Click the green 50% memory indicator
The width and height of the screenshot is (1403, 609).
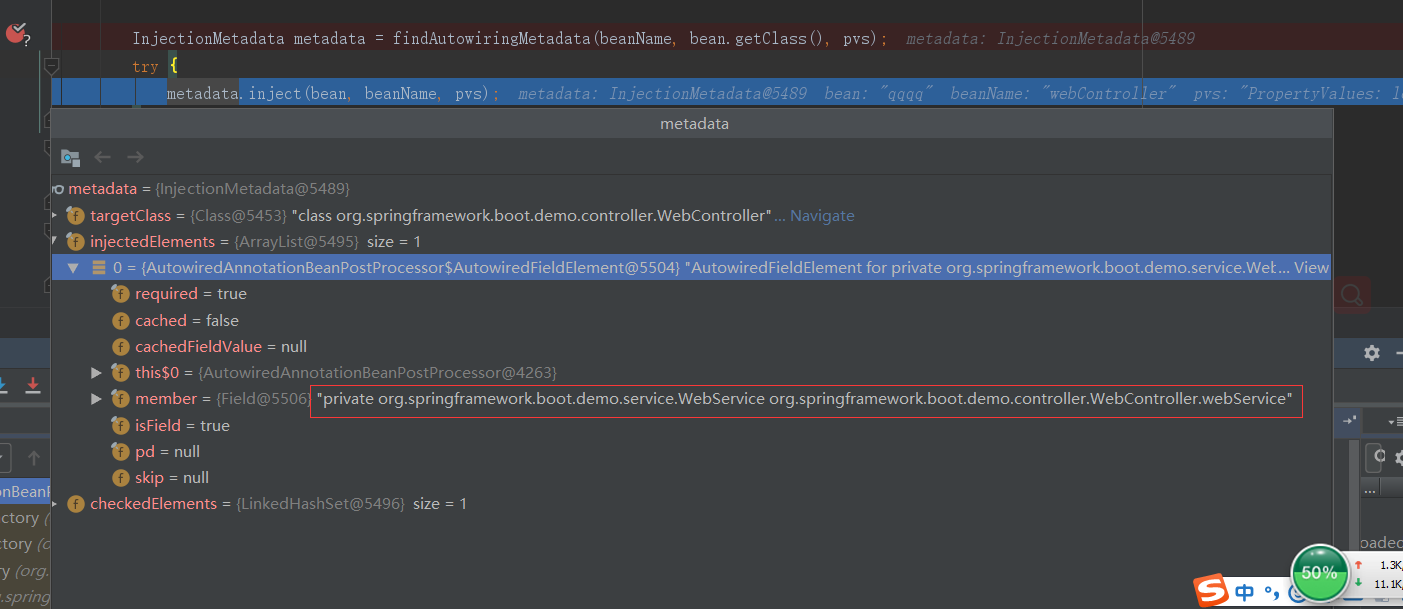point(1319,573)
